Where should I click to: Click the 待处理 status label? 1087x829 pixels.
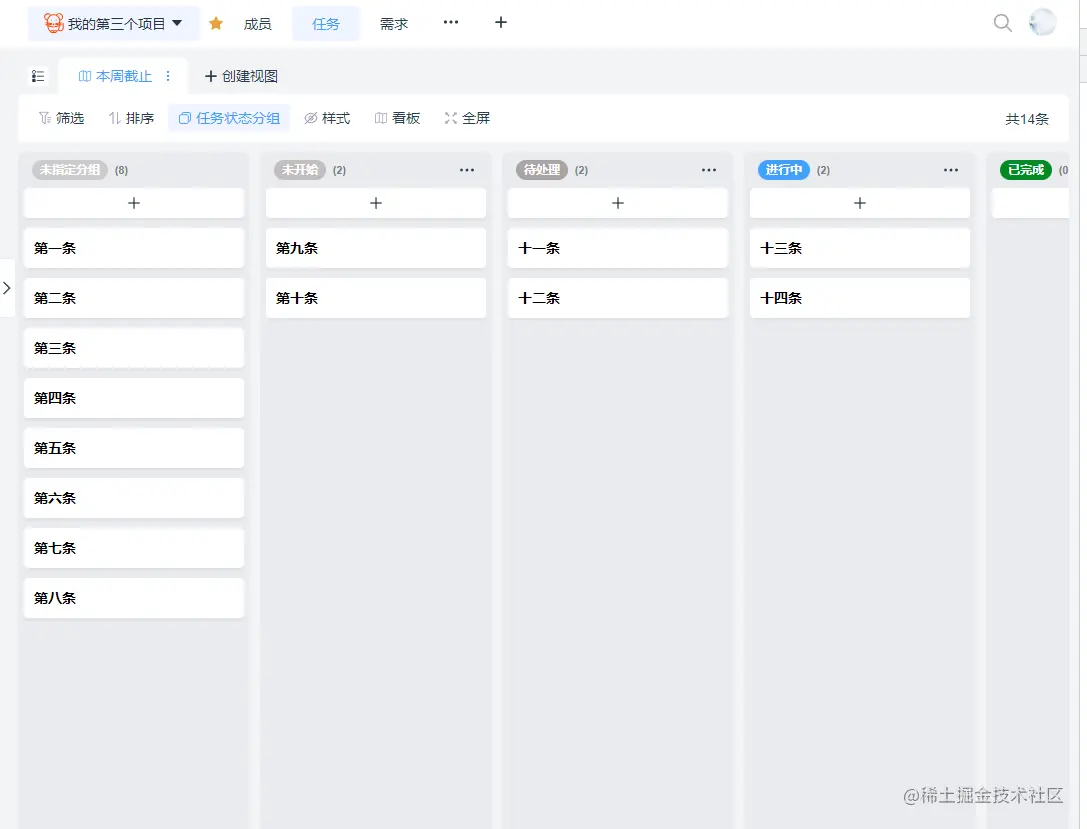[541, 170]
